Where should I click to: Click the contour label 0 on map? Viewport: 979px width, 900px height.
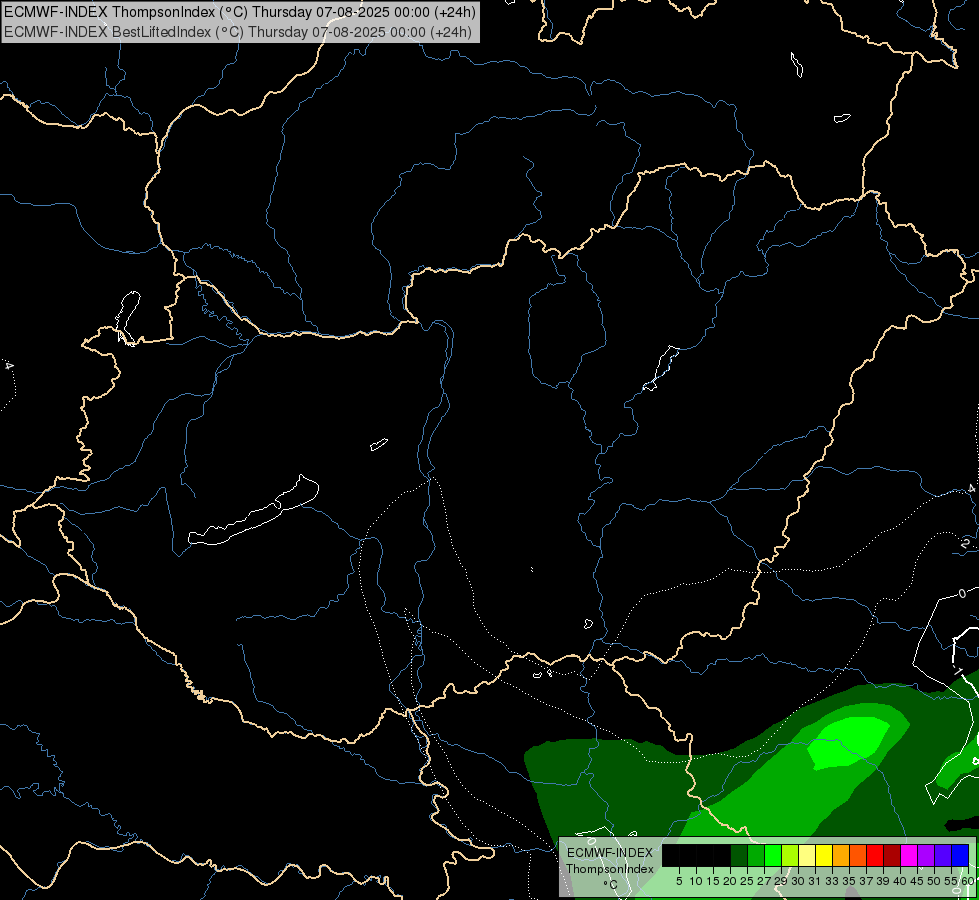(962, 593)
